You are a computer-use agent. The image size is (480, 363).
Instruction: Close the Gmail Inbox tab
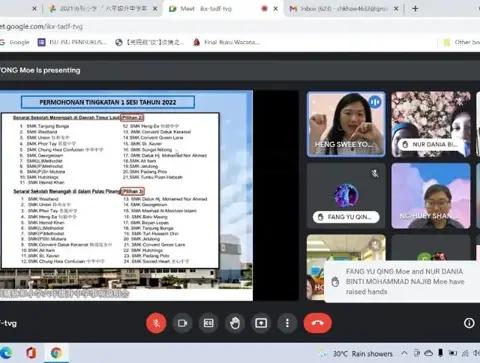(396, 9)
